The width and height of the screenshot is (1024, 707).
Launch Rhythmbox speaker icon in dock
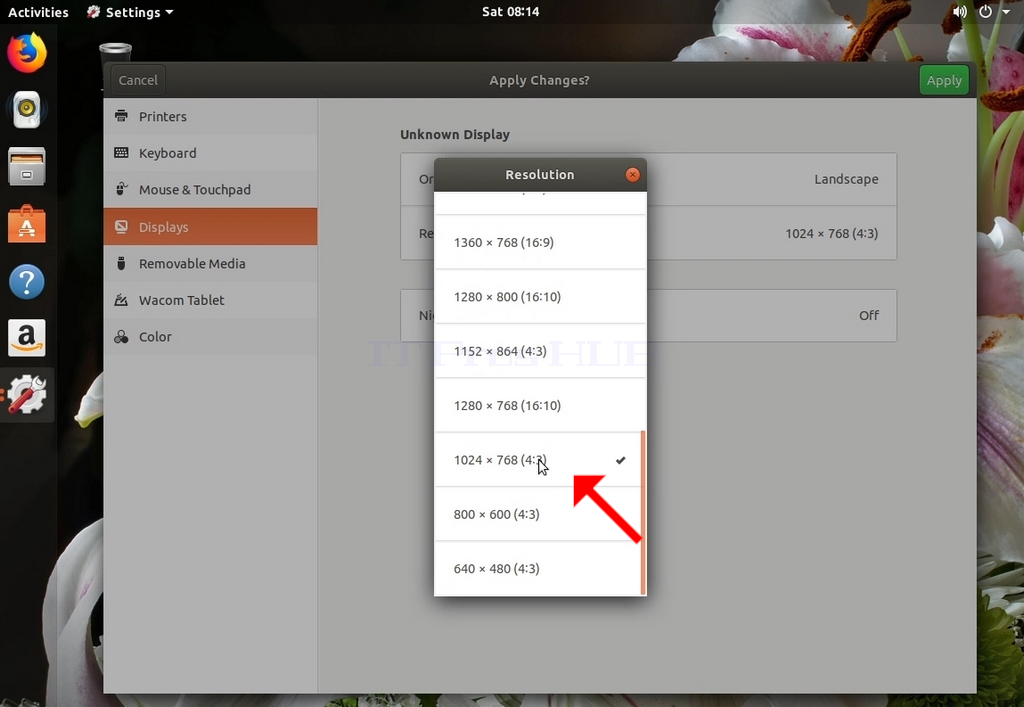27,109
